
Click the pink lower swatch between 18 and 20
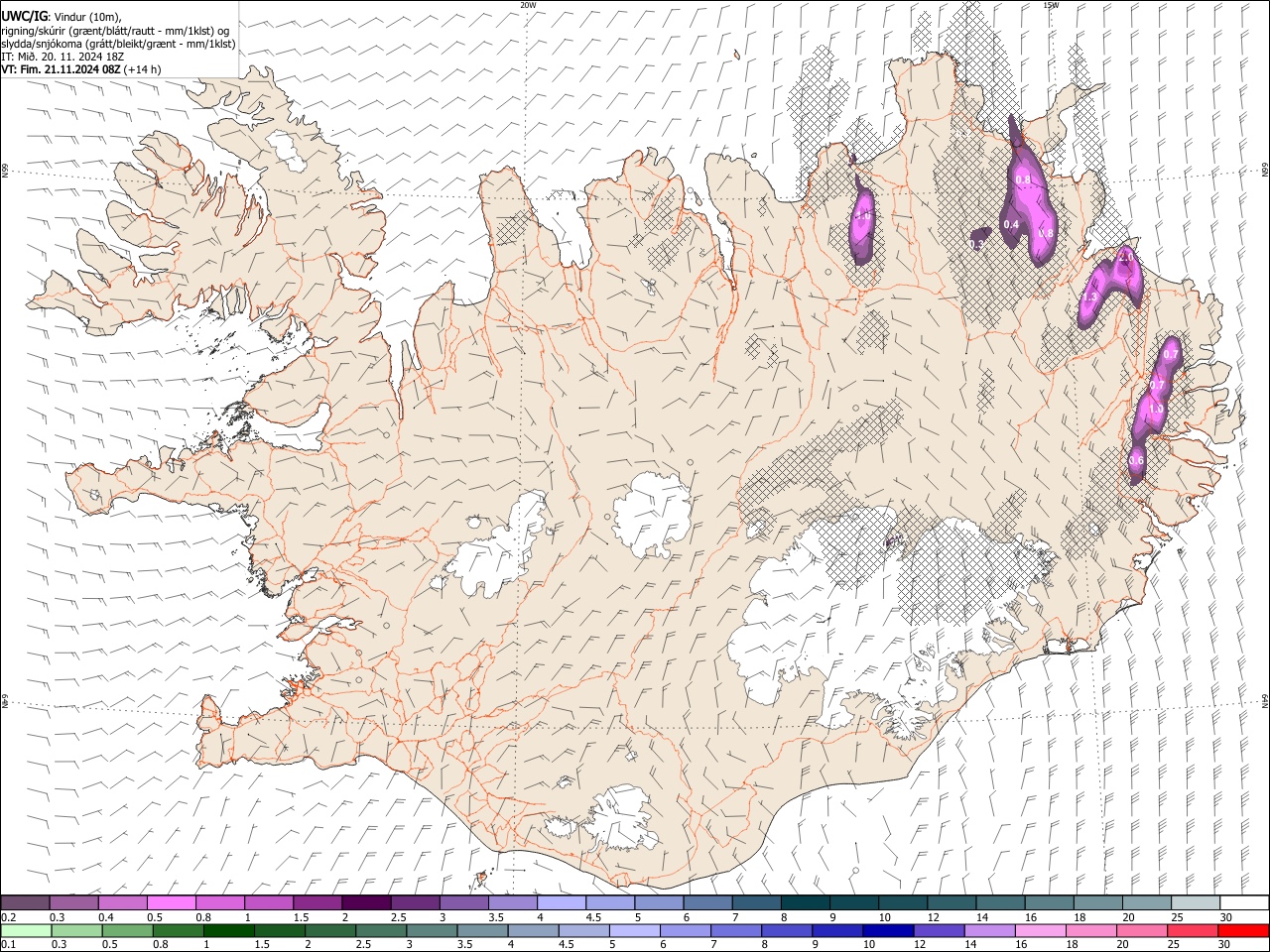(1091, 930)
